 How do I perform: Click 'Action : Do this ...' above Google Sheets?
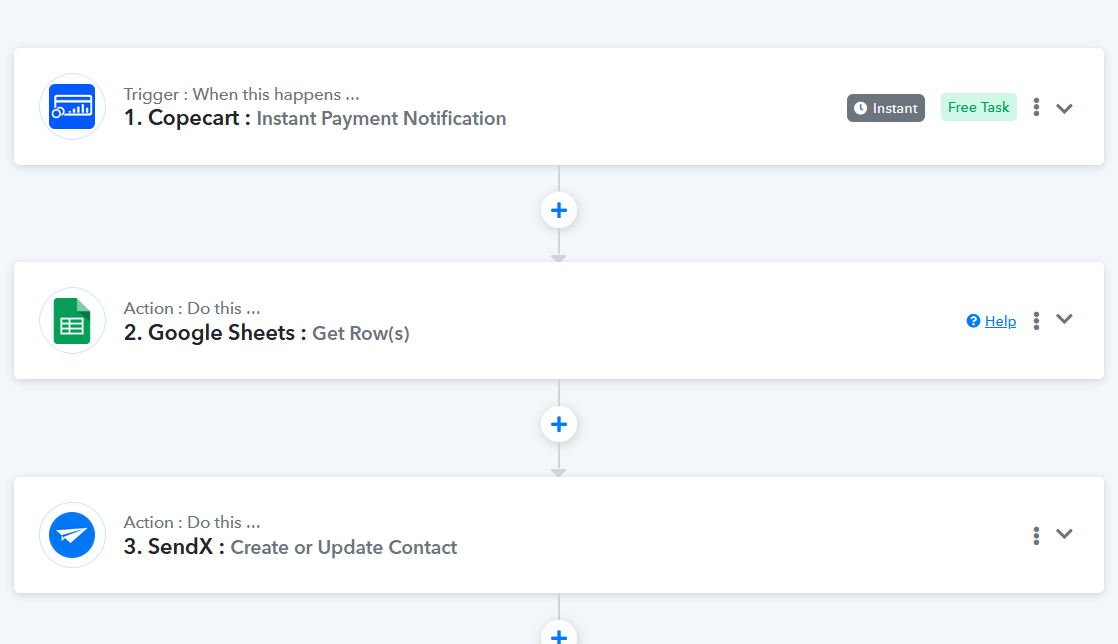[x=192, y=308]
